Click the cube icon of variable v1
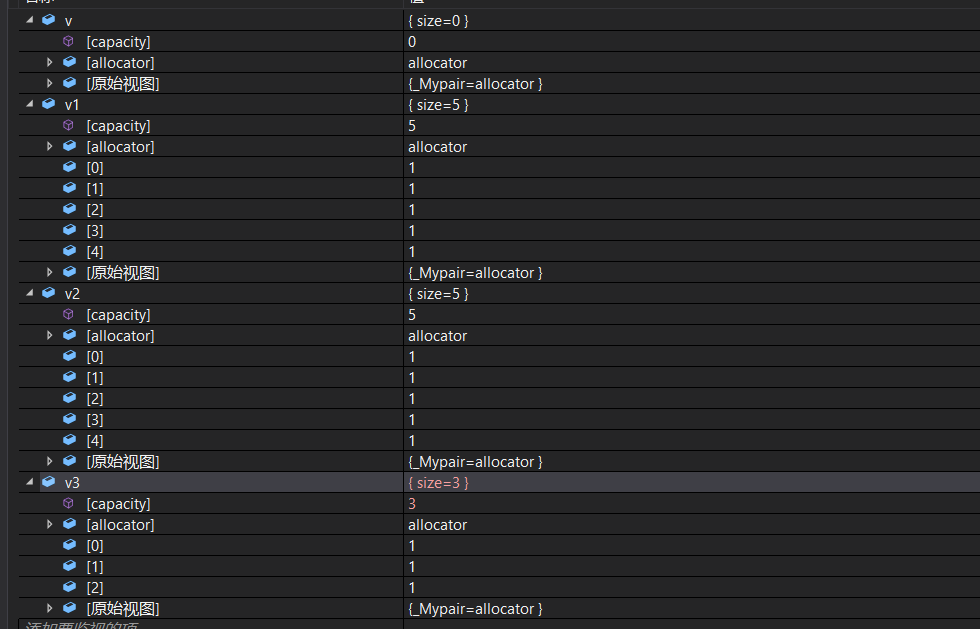 tap(49, 104)
